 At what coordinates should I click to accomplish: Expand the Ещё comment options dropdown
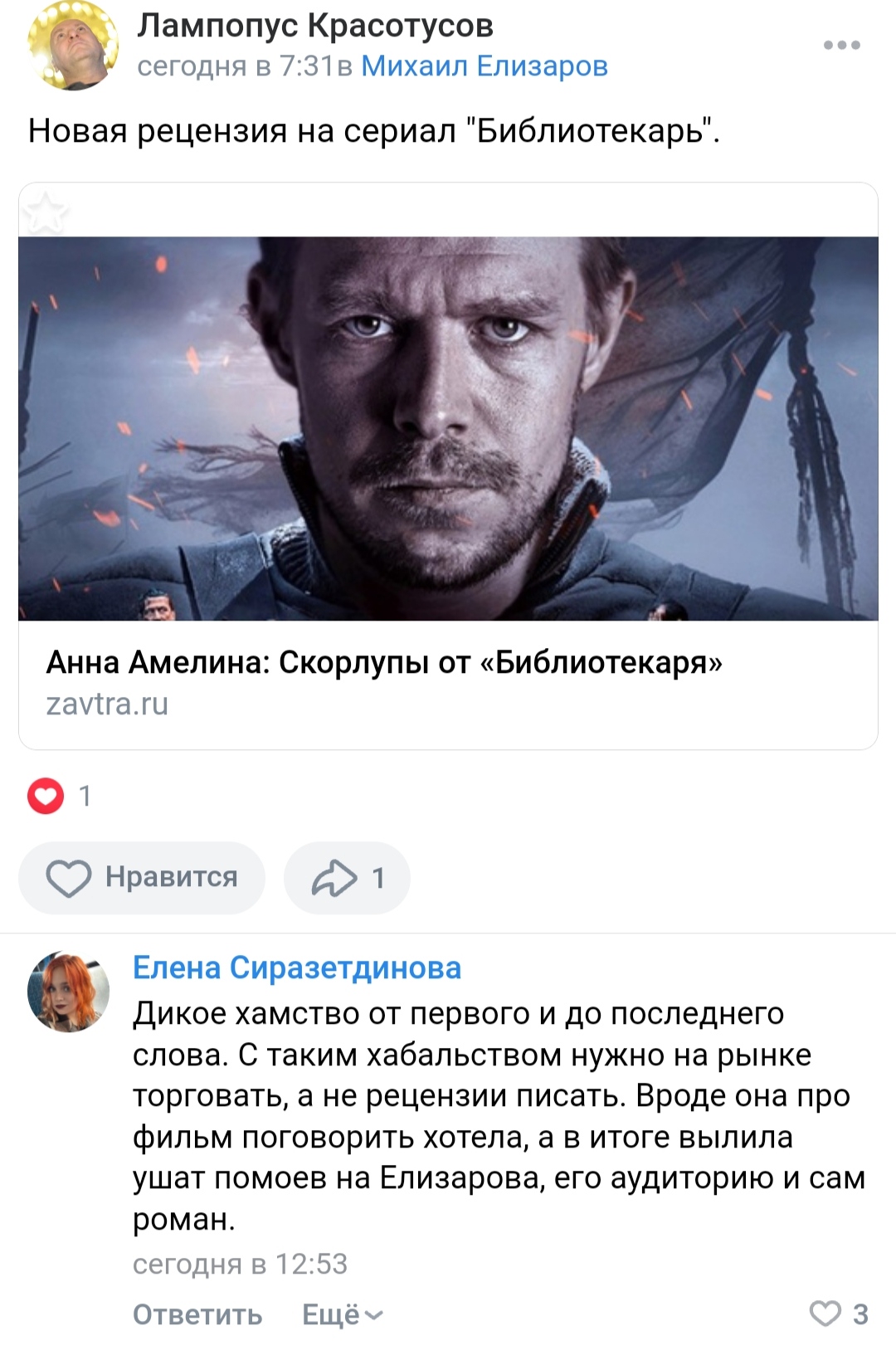click(x=343, y=1314)
